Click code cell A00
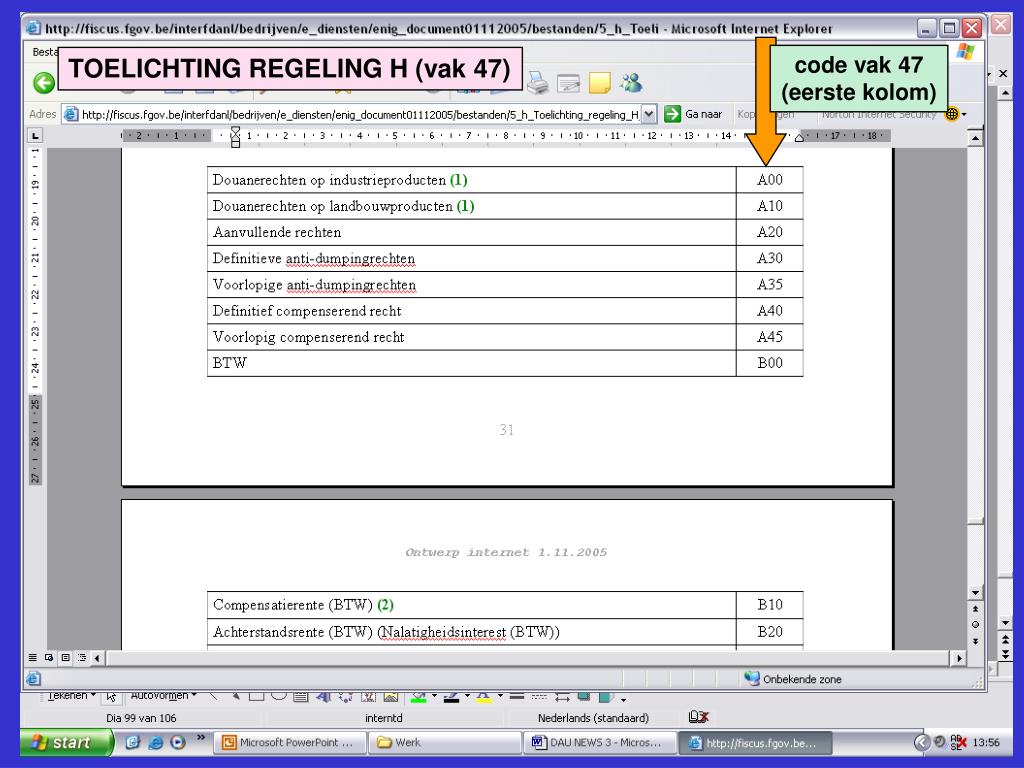Image resolution: width=1024 pixels, height=768 pixels. point(769,180)
